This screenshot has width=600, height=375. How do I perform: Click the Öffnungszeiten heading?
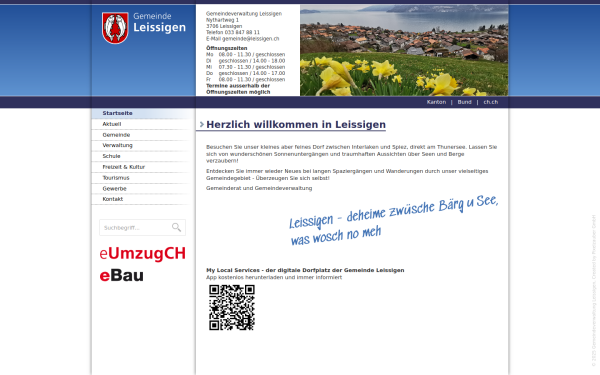(227, 48)
